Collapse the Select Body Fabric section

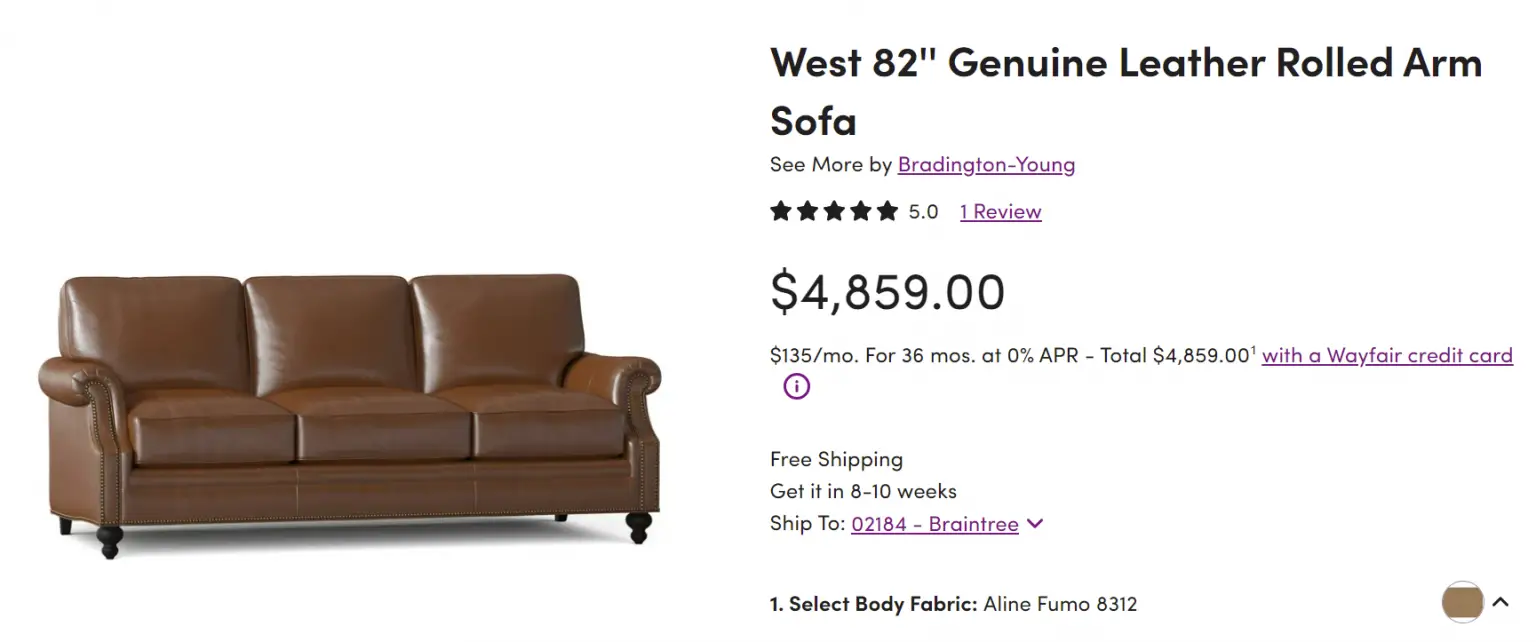1501,602
